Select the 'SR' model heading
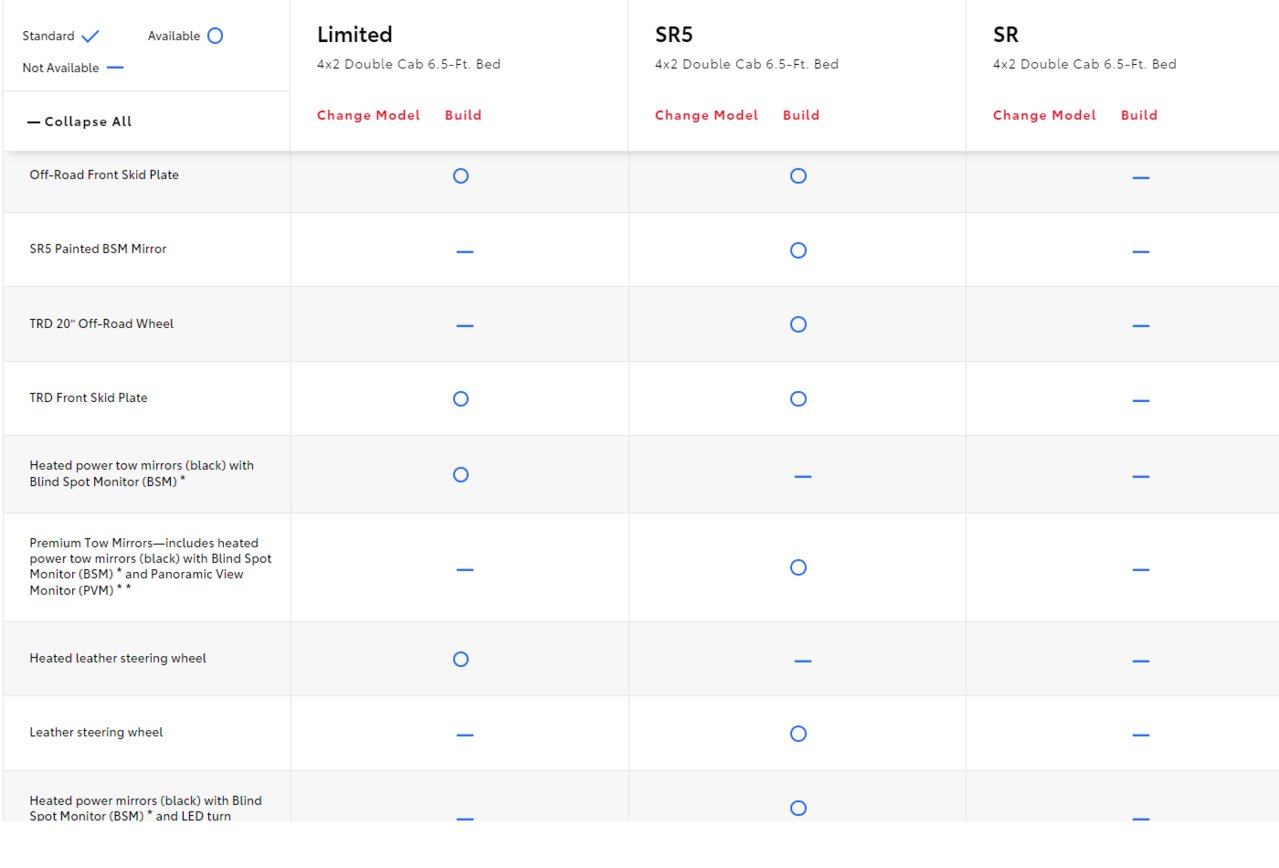 tap(1005, 35)
